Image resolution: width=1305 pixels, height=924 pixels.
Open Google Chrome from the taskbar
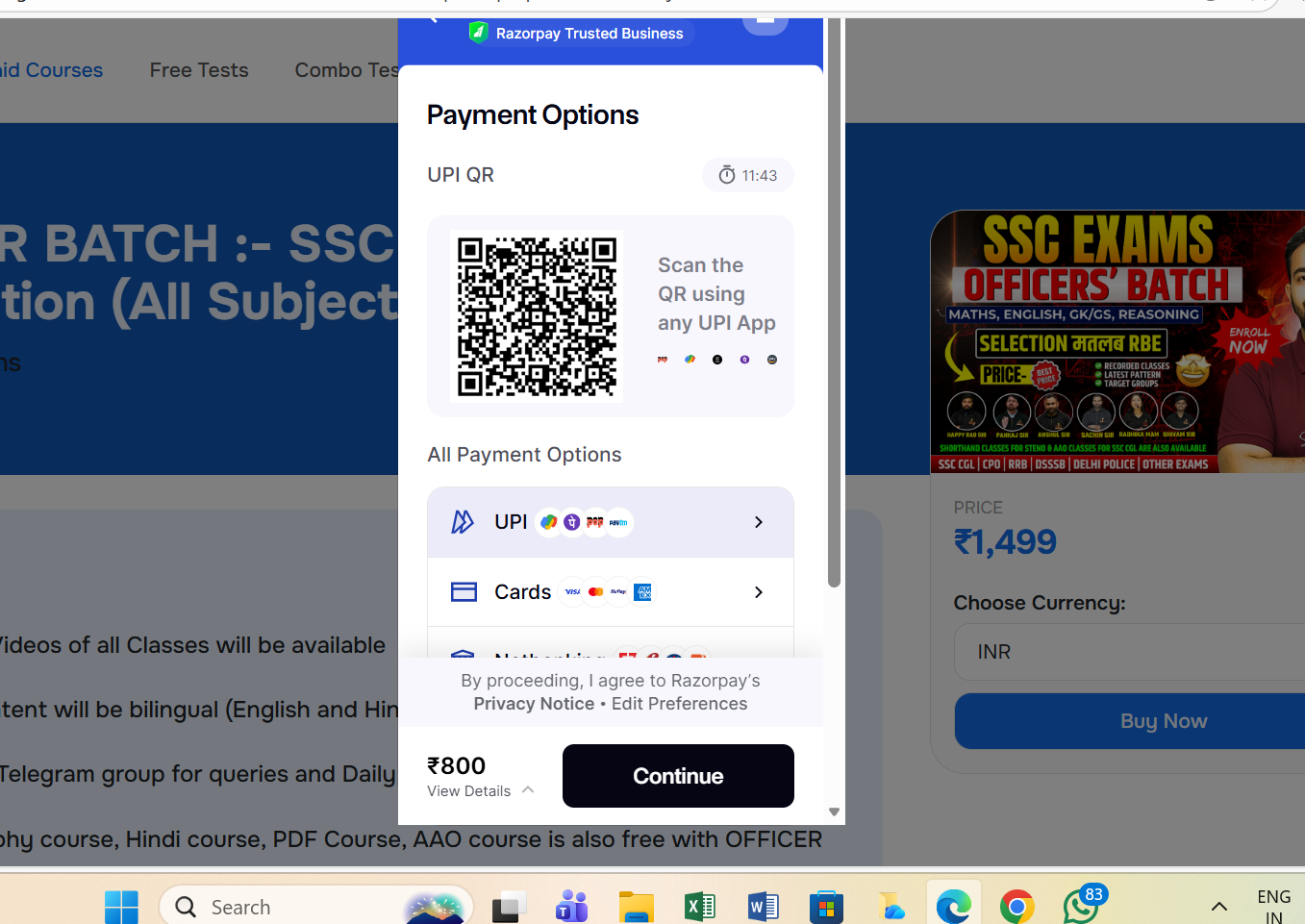click(x=1016, y=906)
